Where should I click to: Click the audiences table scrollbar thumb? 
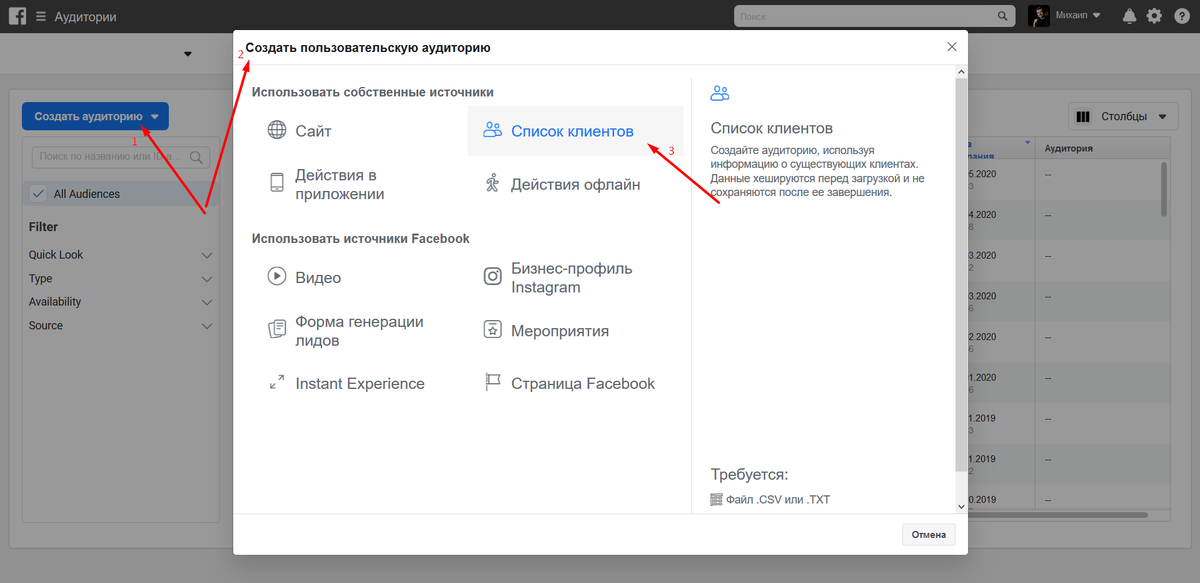click(x=1164, y=189)
